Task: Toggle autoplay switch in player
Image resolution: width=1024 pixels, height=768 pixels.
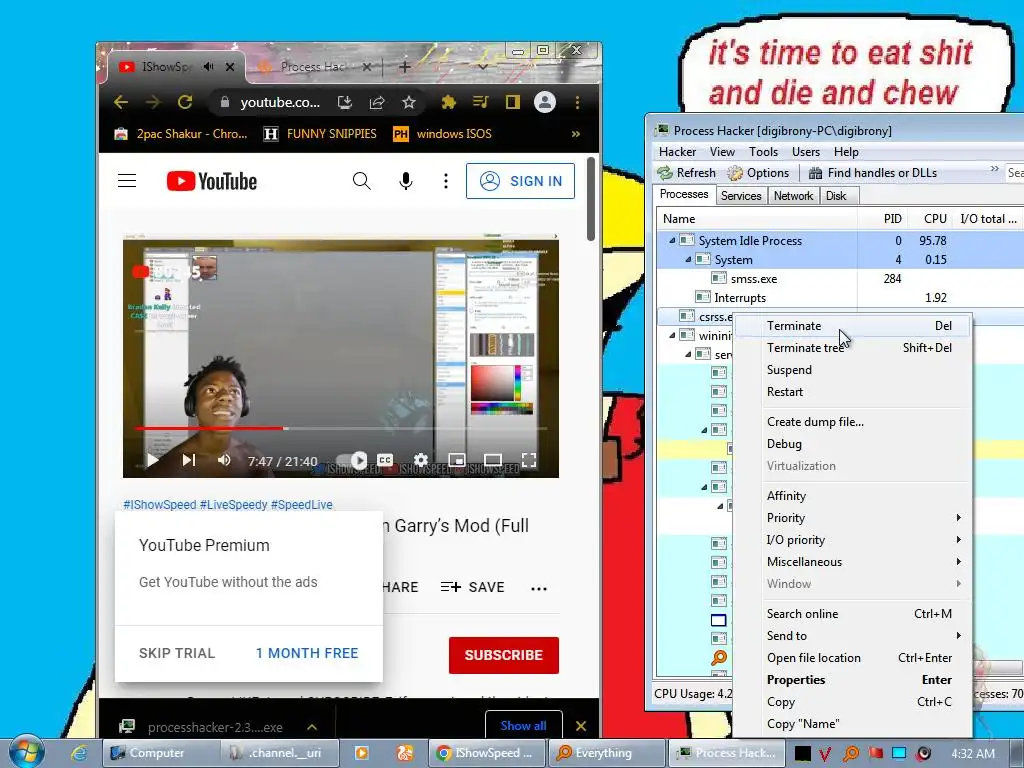Action: coord(353,460)
